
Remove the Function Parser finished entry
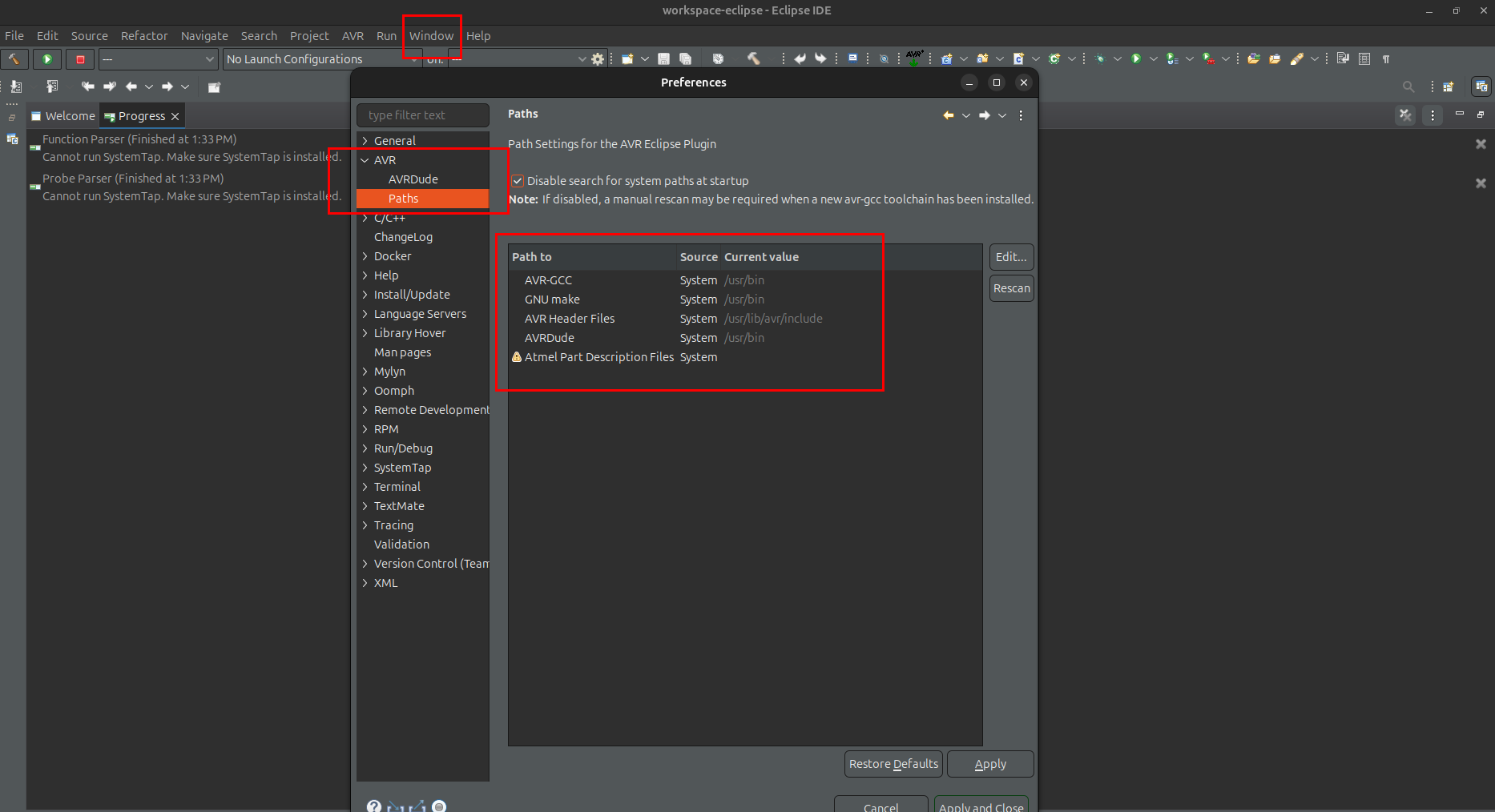[x=1481, y=144]
